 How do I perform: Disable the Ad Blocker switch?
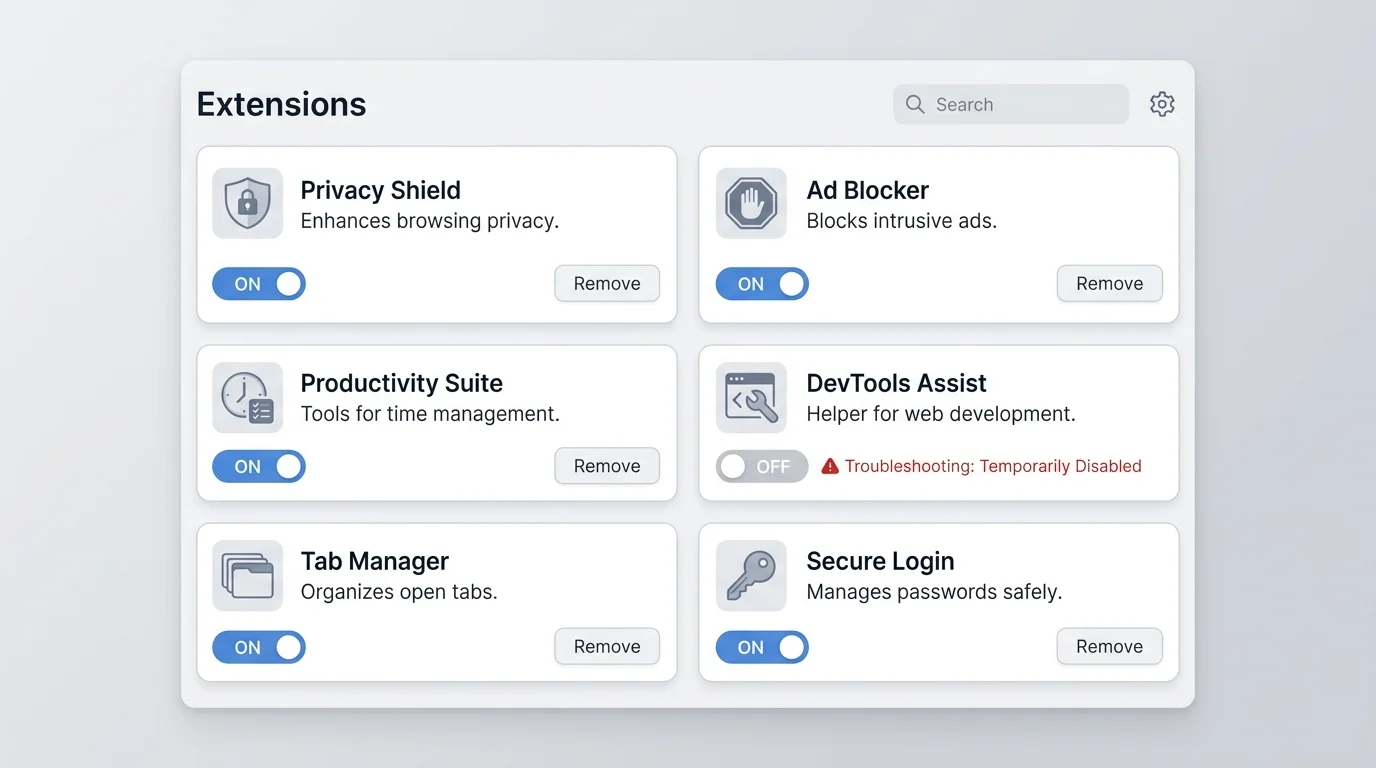762,284
